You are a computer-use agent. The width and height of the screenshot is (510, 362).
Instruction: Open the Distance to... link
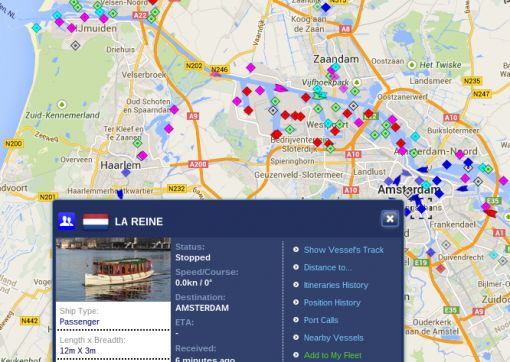[327, 268]
